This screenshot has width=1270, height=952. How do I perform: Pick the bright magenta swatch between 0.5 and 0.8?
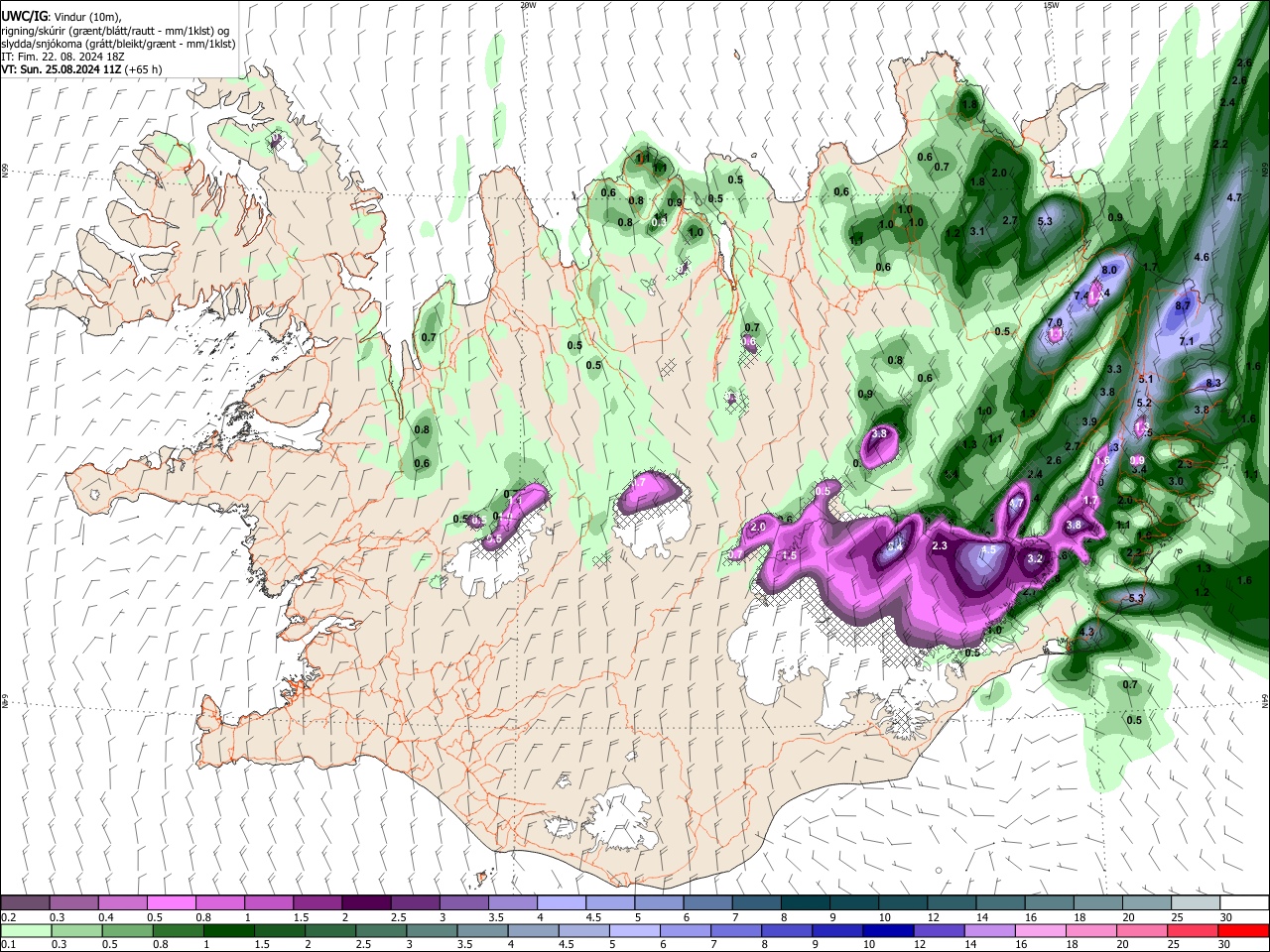[171, 903]
